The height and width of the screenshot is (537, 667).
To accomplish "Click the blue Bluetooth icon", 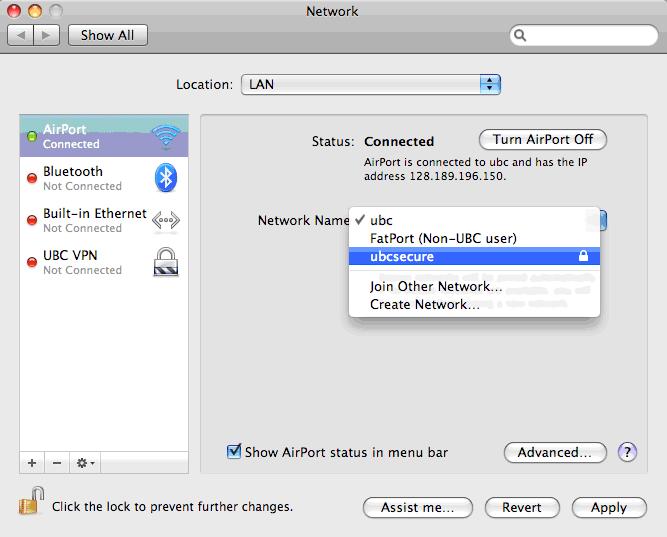I will tap(166, 177).
